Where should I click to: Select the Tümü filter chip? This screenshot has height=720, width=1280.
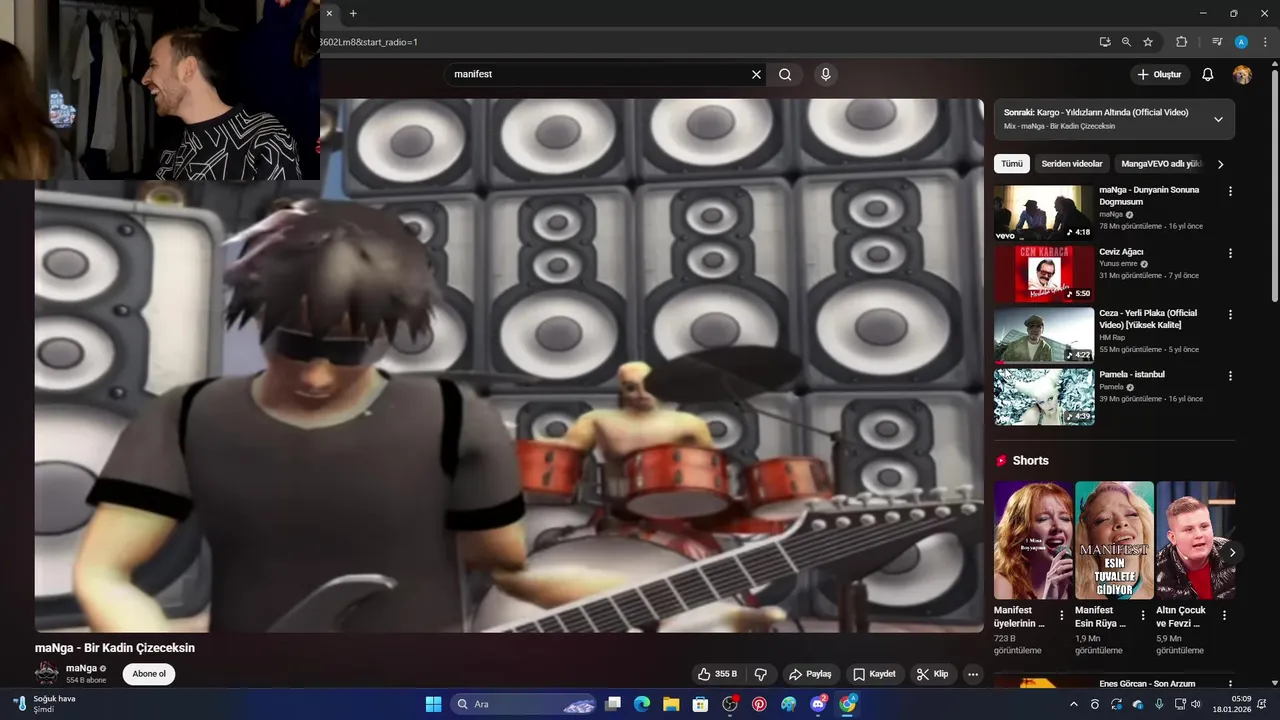click(1012, 164)
